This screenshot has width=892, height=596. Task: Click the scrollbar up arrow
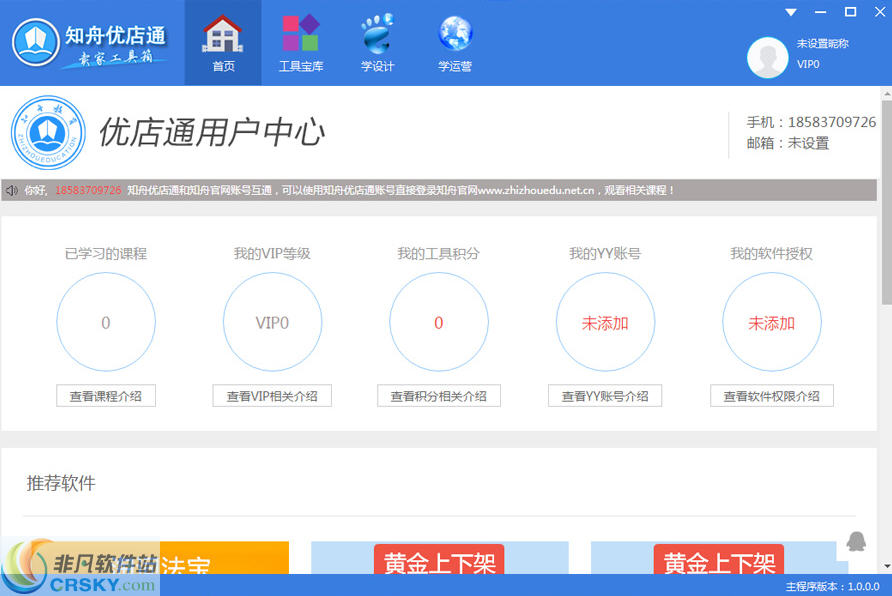pos(887,93)
